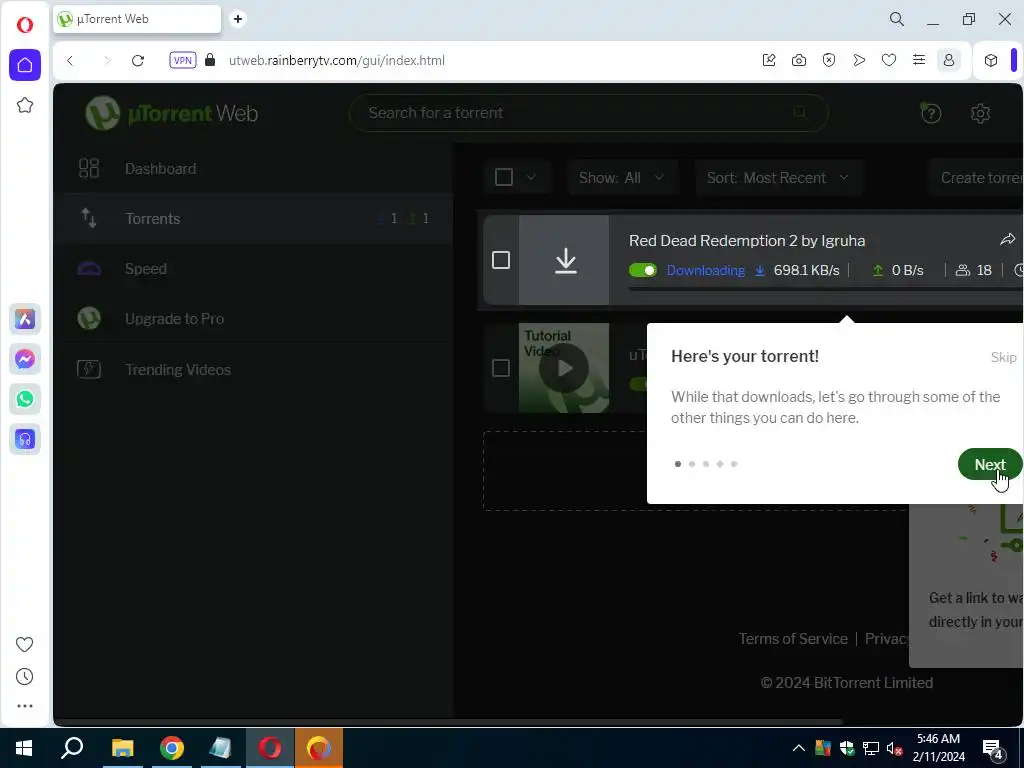Expand the select-all checkbox dropdown arrow
Viewport: 1024px width, 768px height.
[x=531, y=177]
